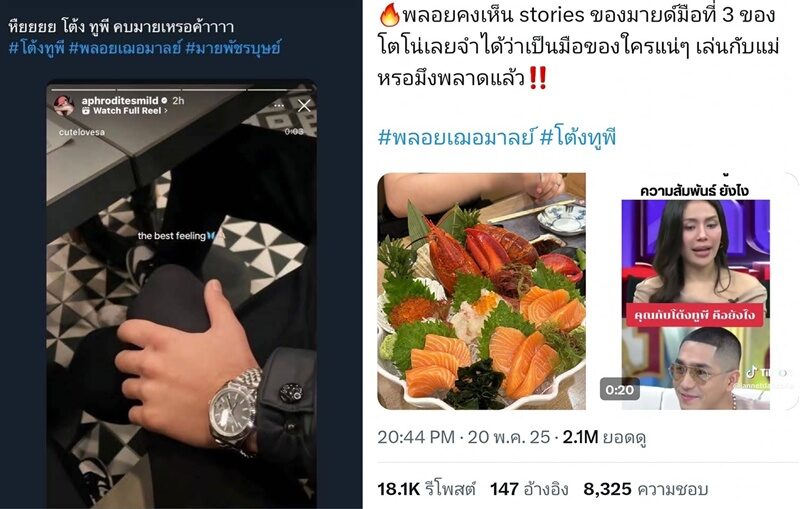The width and height of the screenshot is (800, 509).
Task: Close the Instagram story with X icon
Action: (x=304, y=106)
